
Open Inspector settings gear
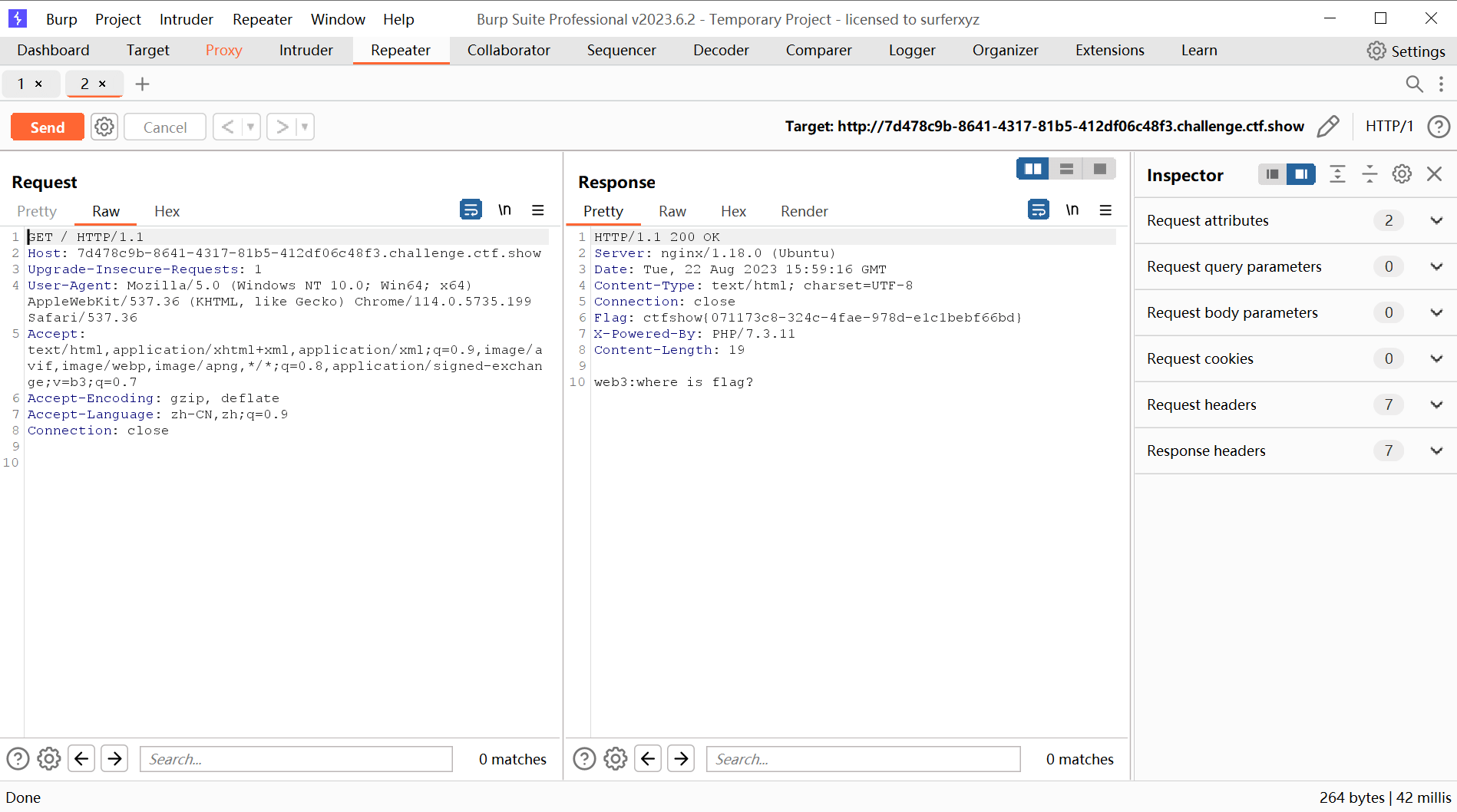point(1402,174)
